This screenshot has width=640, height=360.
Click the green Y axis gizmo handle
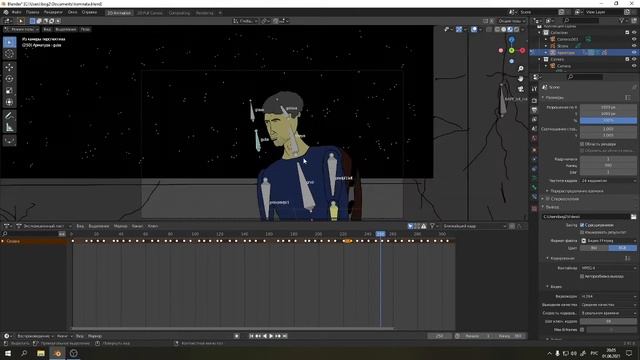pos(511,50)
